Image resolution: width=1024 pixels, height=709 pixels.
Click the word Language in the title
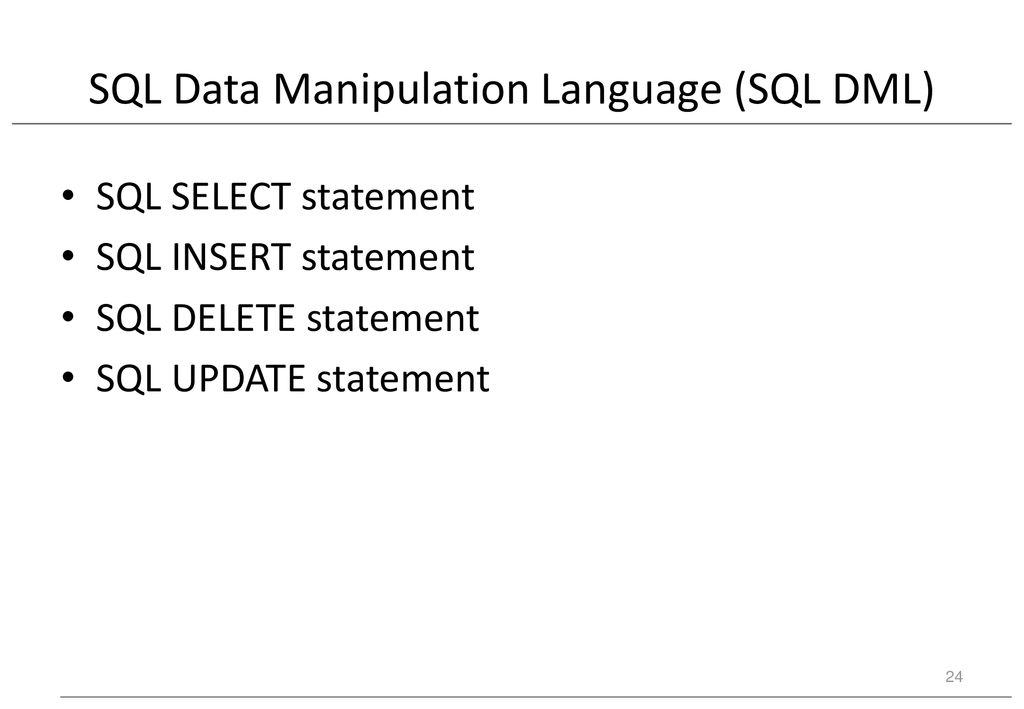click(x=630, y=89)
